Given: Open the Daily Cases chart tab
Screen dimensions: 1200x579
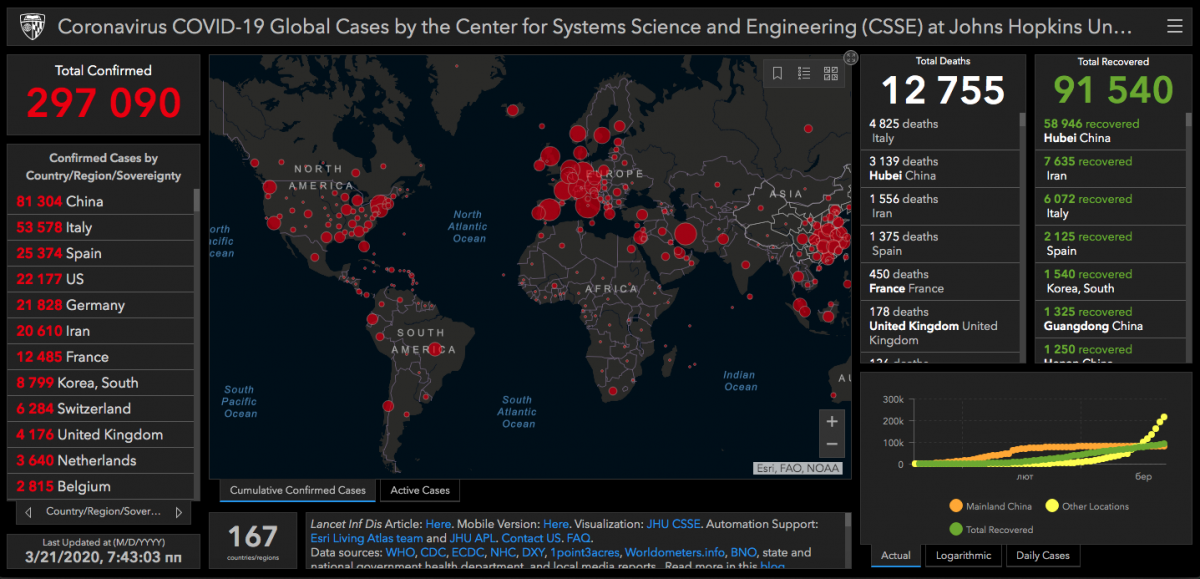Looking at the screenshot, I should pos(1042,555).
